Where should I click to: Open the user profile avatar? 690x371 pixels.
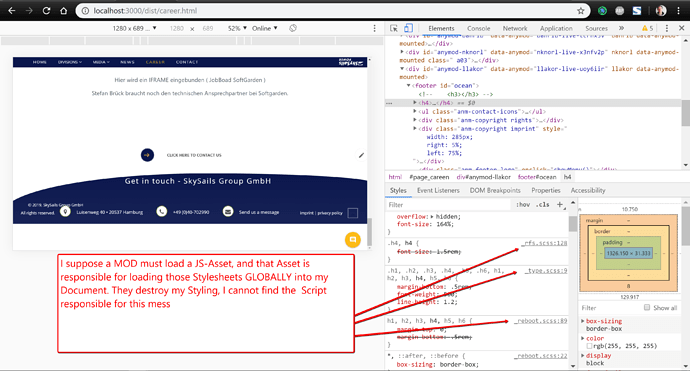coord(661,11)
